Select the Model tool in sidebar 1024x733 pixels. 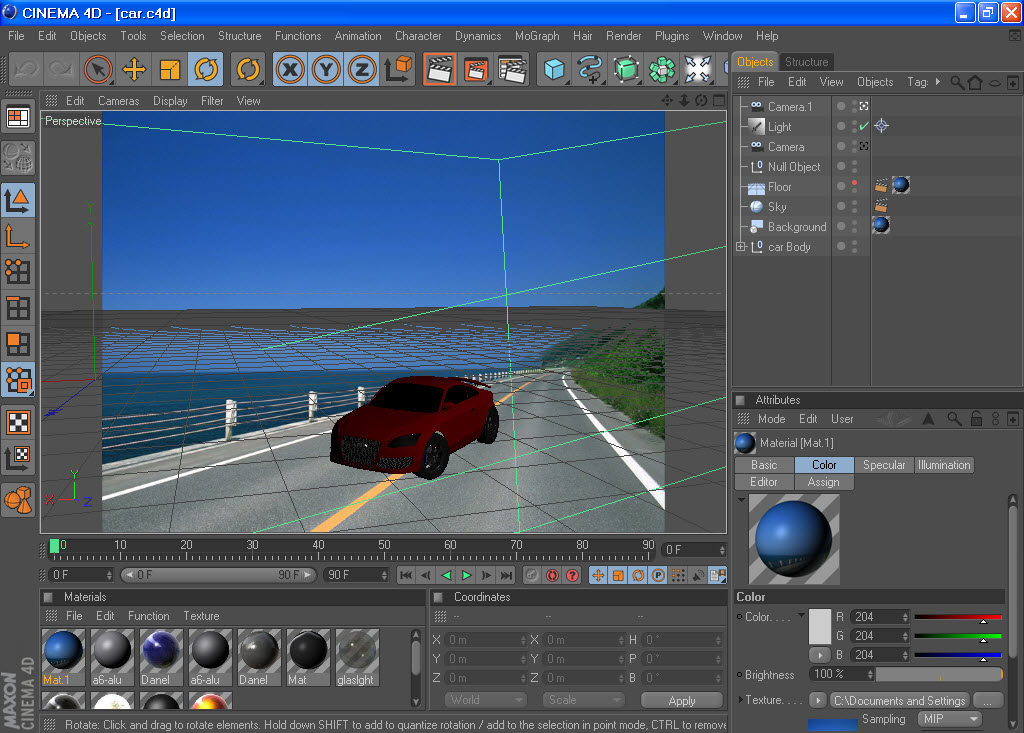click(18, 201)
